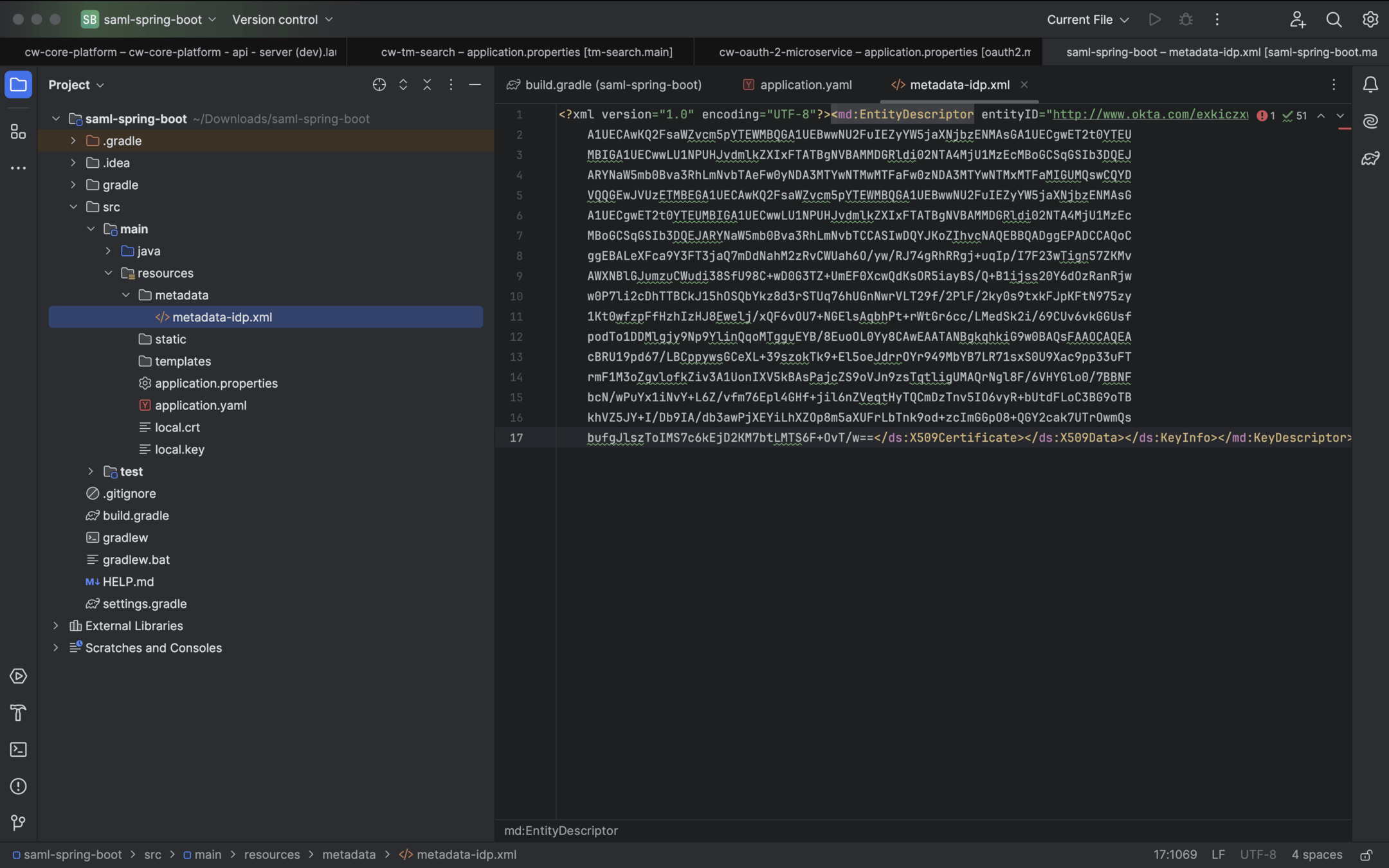This screenshot has height=868, width=1389.
Task: Open the Gradle elephant tool window
Action: pos(1370,158)
